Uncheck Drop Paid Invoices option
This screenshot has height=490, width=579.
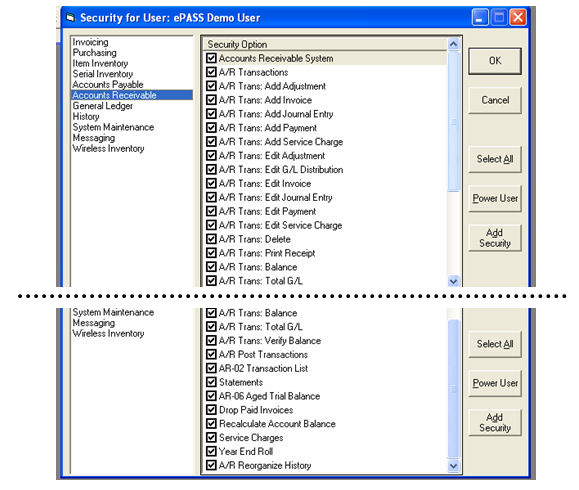point(211,410)
